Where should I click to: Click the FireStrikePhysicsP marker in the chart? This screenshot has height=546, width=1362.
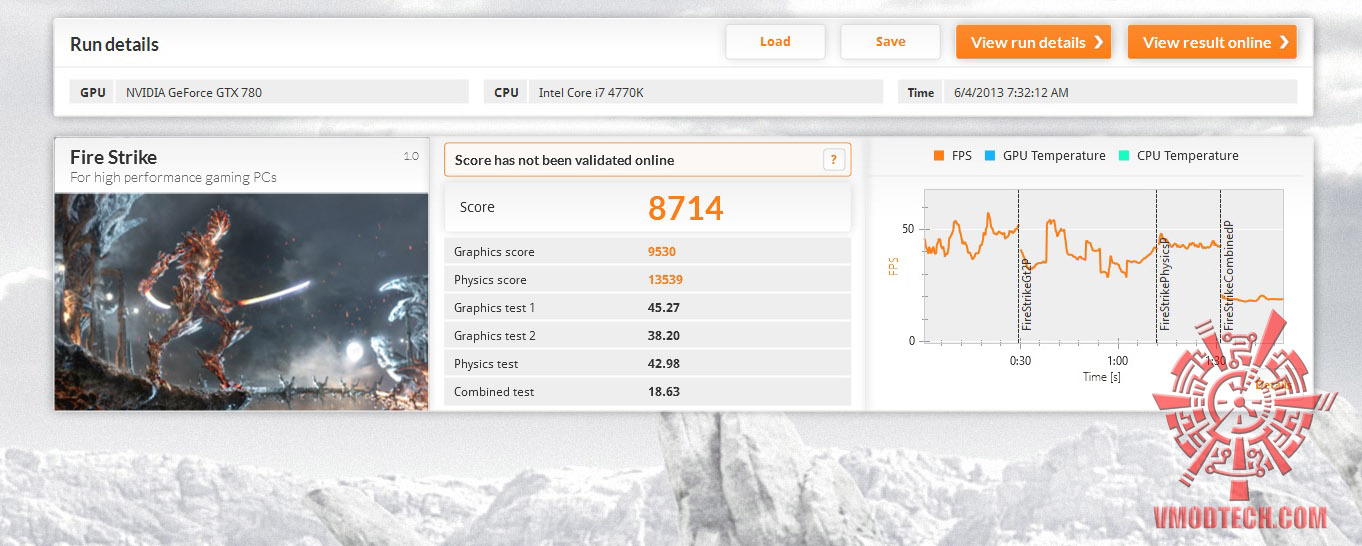(x=1164, y=283)
